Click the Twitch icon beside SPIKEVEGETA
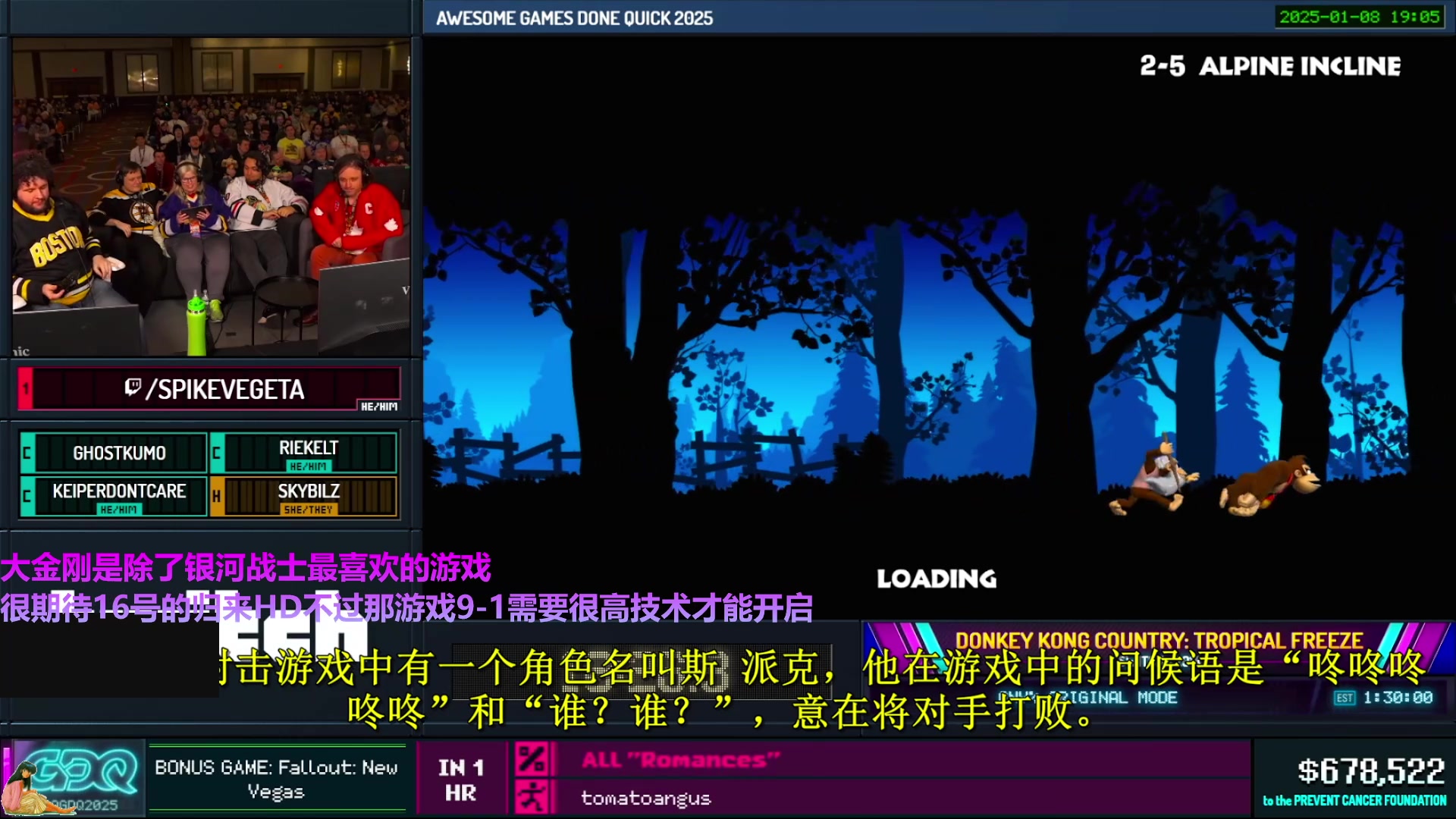 click(x=133, y=388)
